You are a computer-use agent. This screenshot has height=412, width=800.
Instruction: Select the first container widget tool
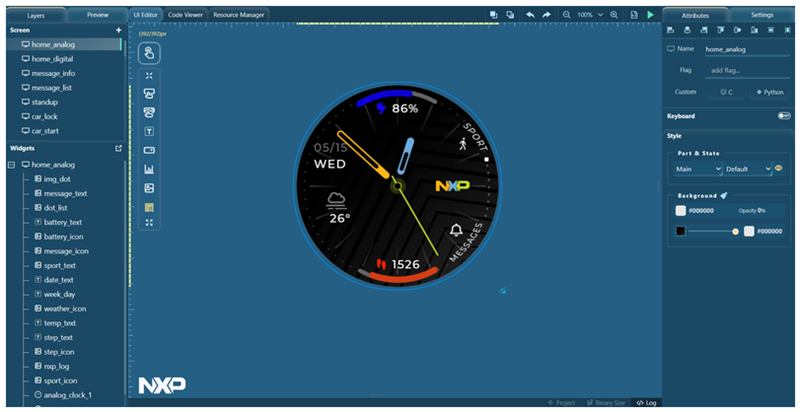point(149,94)
